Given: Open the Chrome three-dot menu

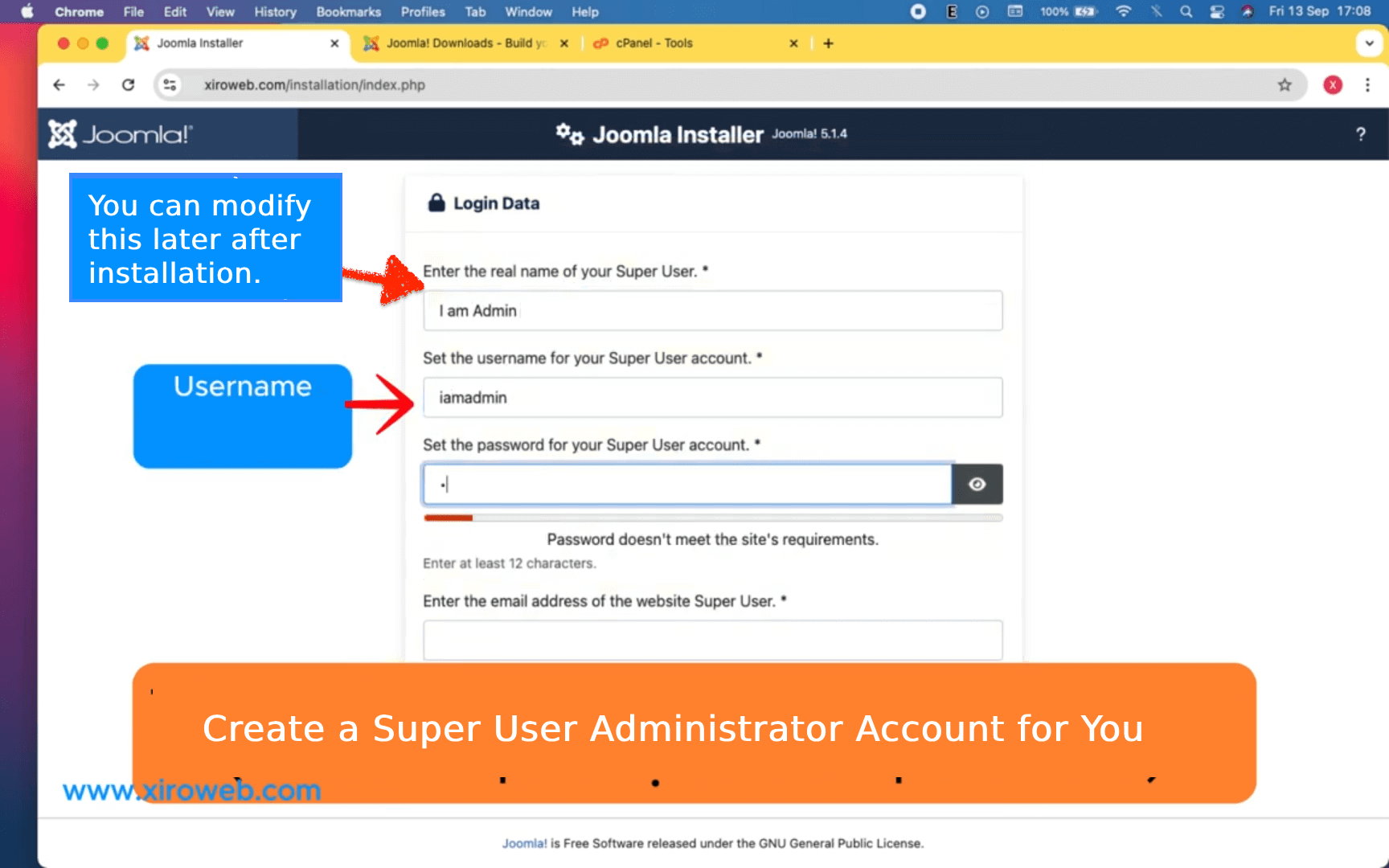Looking at the screenshot, I should pos(1367,84).
